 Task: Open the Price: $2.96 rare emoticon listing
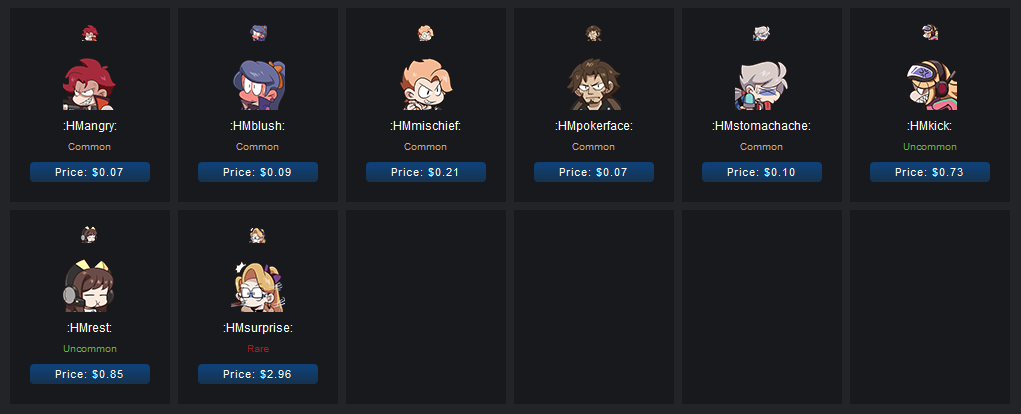pyautogui.click(x=258, y=374)
